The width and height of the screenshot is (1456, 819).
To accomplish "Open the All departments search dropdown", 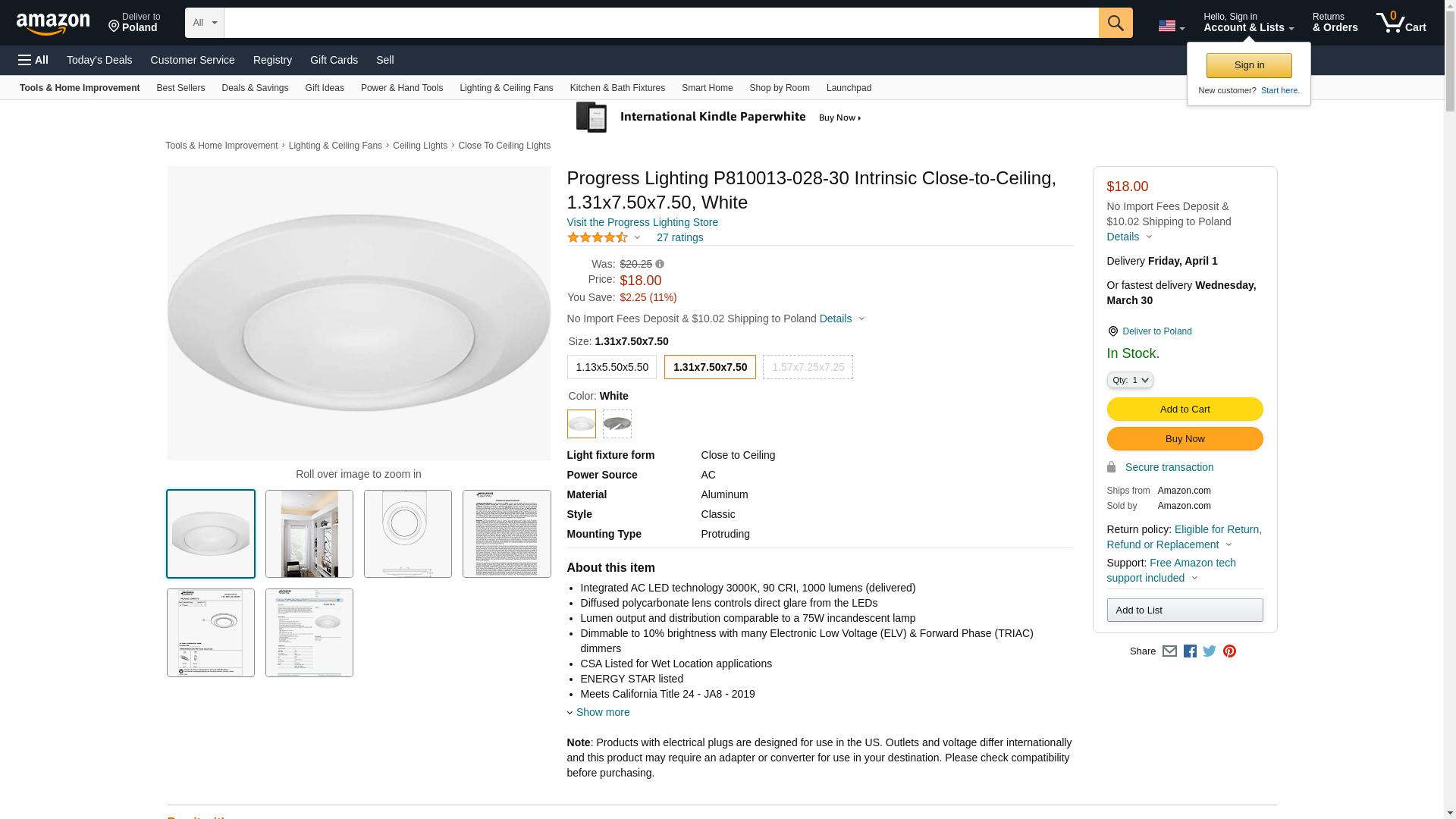I will 204,23.
